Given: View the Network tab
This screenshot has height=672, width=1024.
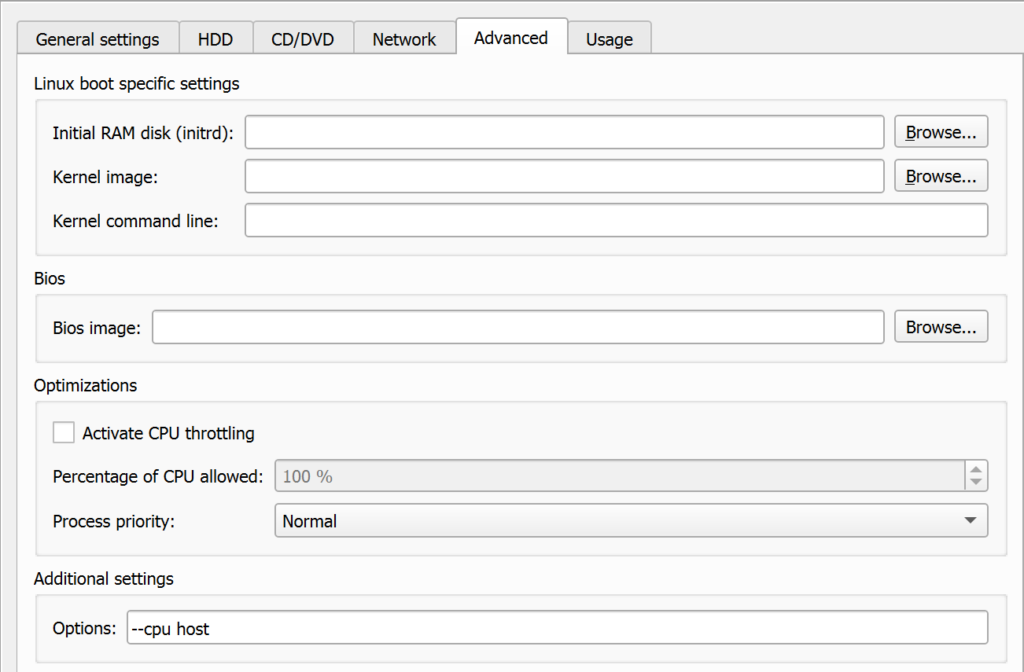Looking at the screenshot, I should [404, 38].
